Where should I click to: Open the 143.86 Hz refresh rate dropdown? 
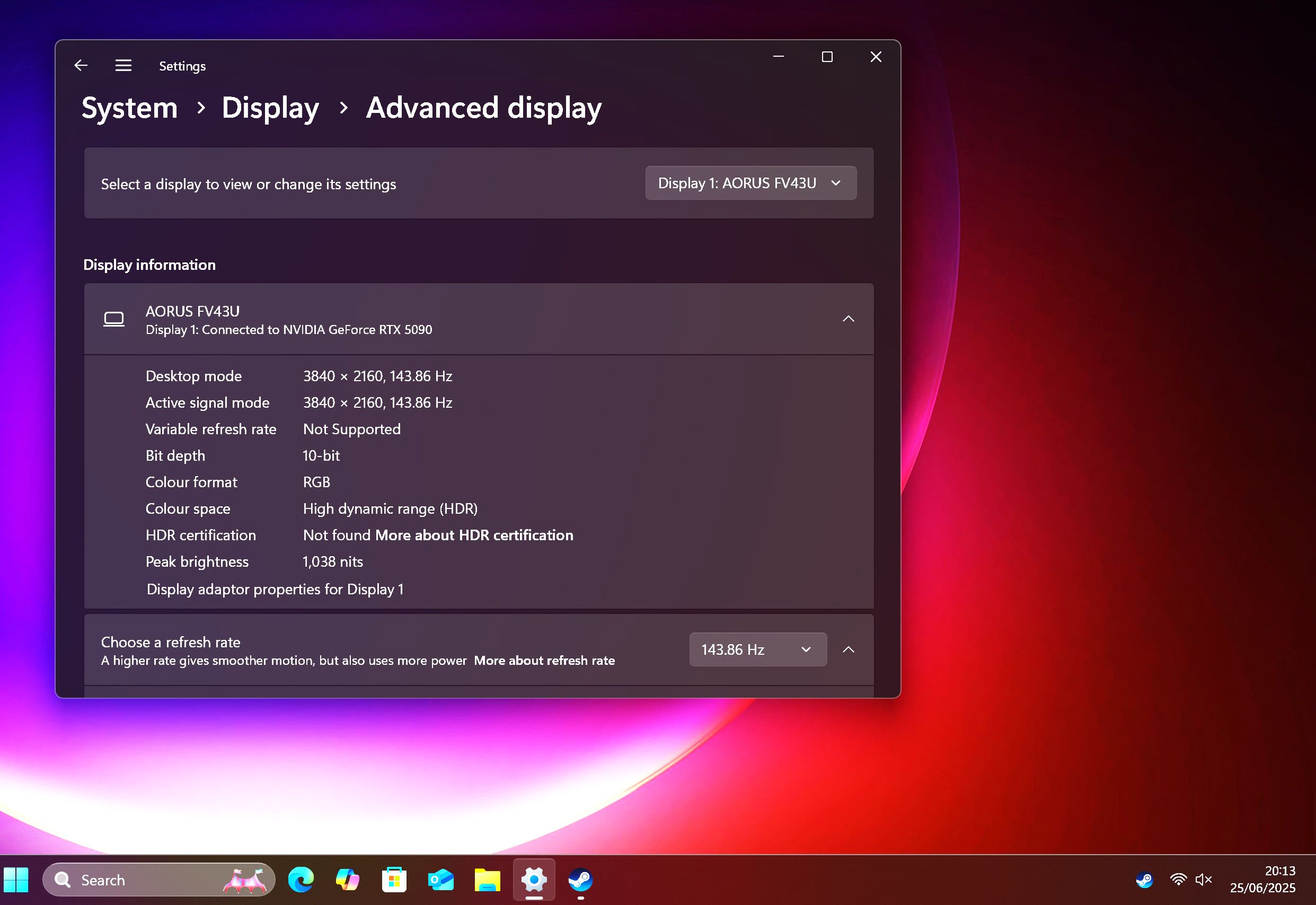point(758,650)
